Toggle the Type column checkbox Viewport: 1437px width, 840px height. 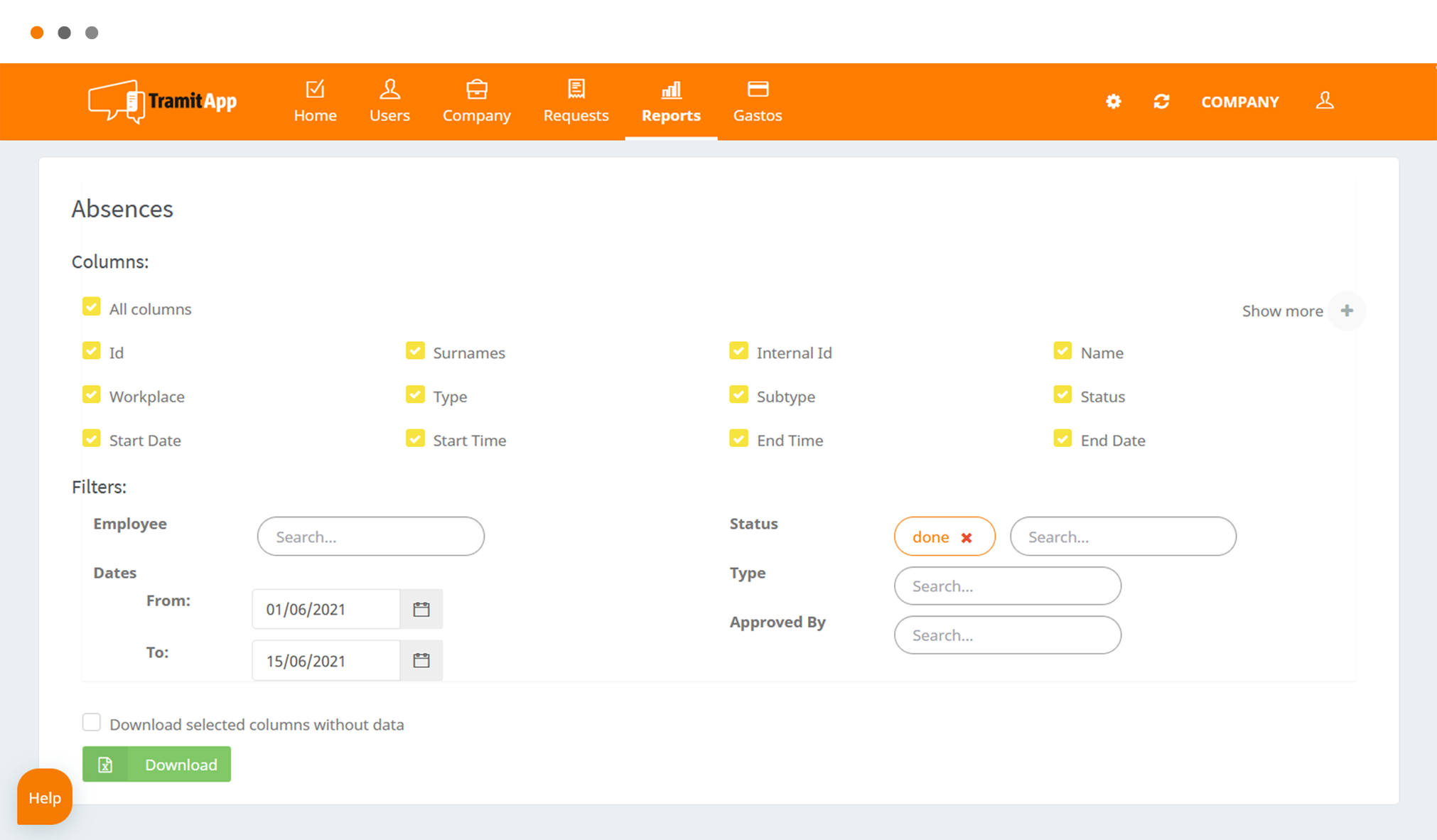pos(415,394)
